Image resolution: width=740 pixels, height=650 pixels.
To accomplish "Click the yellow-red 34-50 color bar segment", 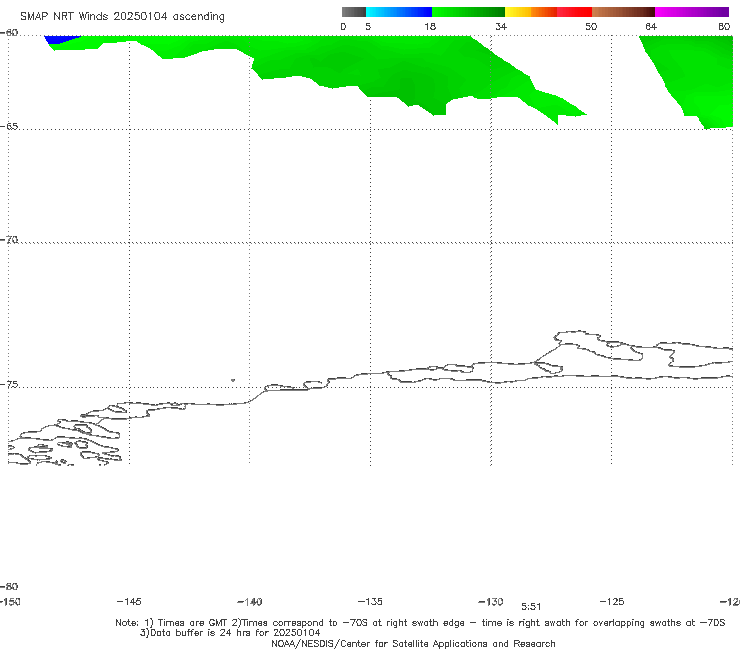I will (548, 12).
